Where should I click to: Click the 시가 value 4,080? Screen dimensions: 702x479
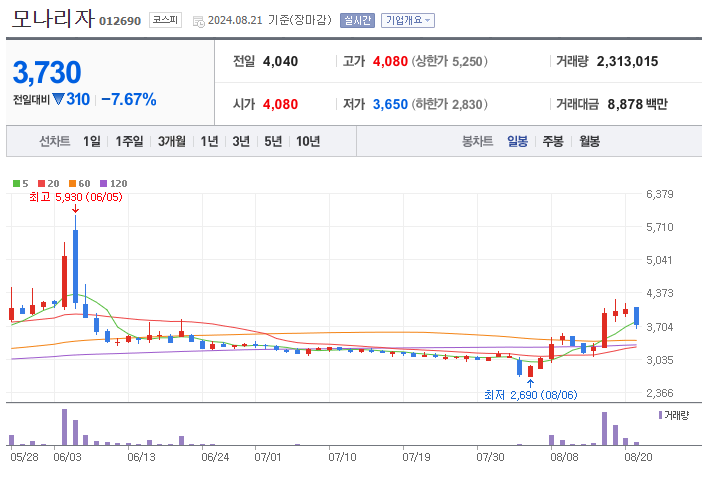[280, 104]
